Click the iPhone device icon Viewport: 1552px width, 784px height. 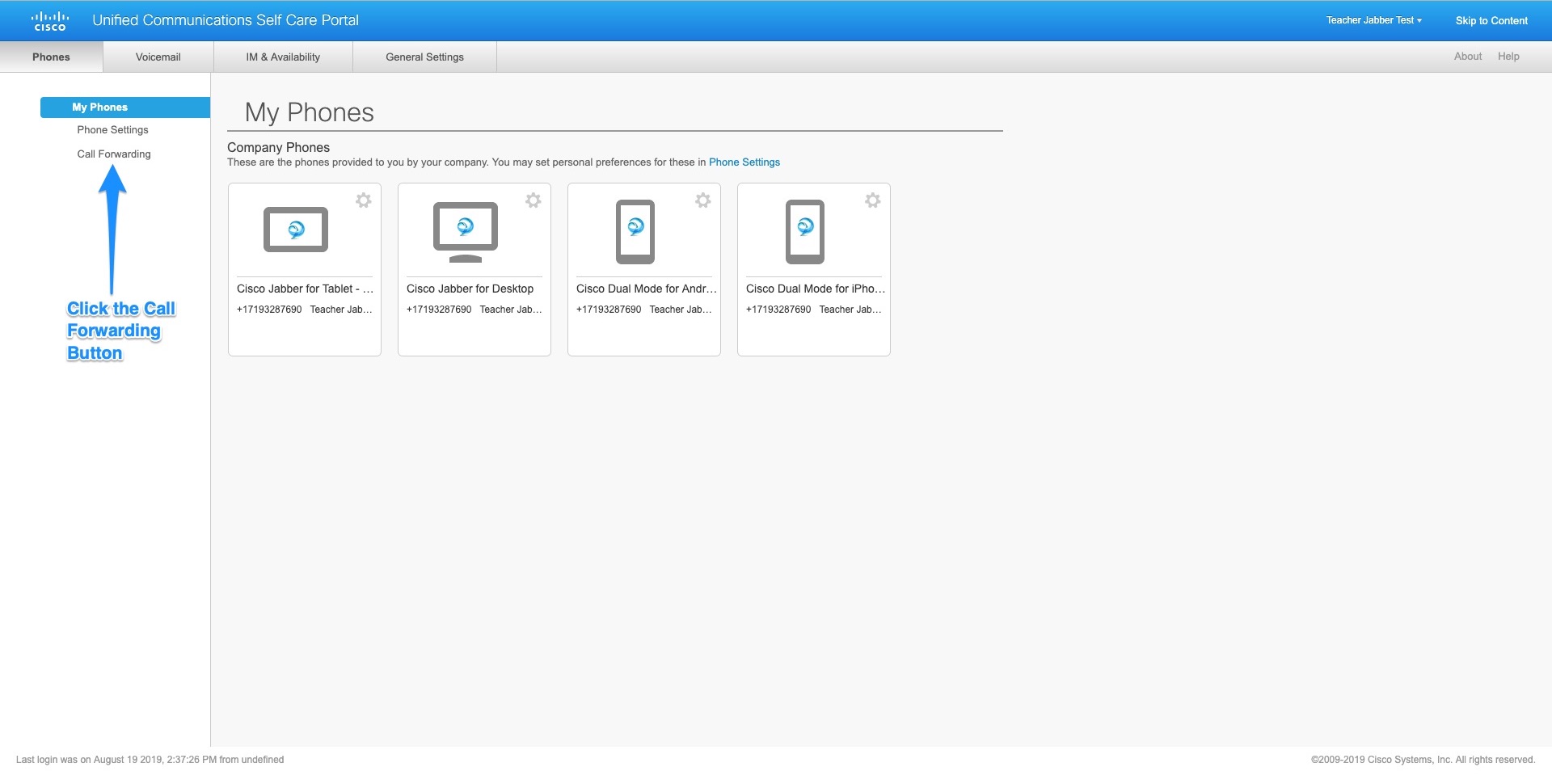(805, 232)
